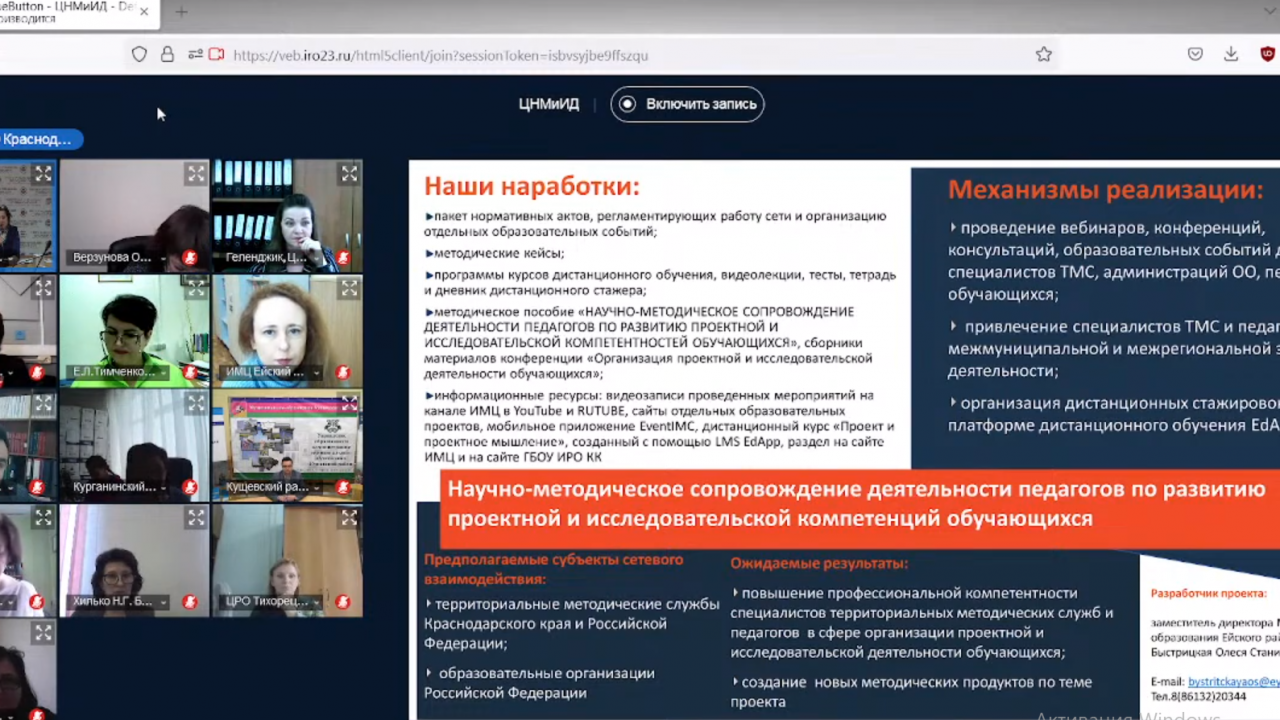Screen dimensions: 1280x720
Task: Expand Верзунова webcam to fullscreen
Action: [x=196, y=174]
